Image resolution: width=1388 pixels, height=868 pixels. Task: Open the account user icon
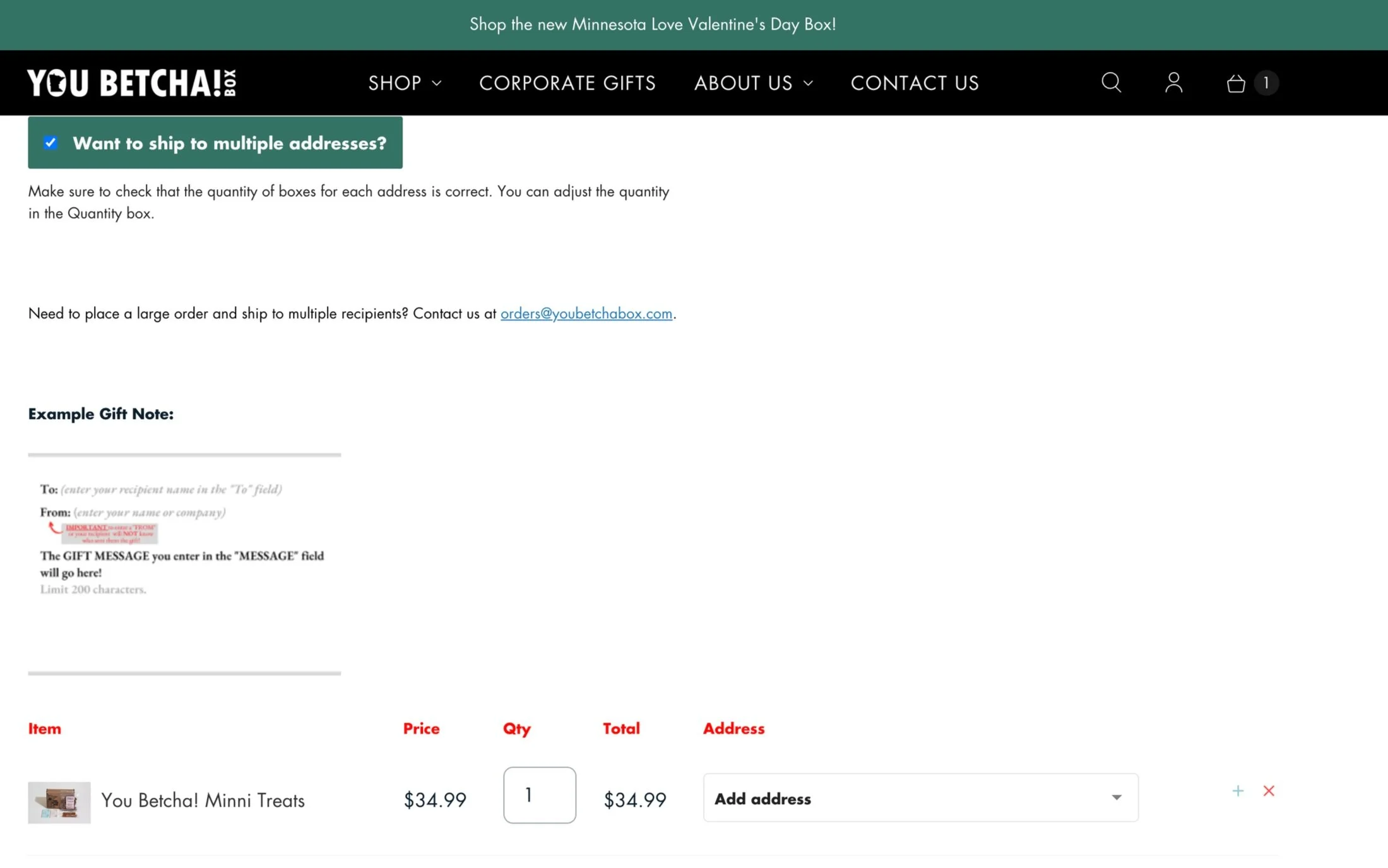[1173, 83]
